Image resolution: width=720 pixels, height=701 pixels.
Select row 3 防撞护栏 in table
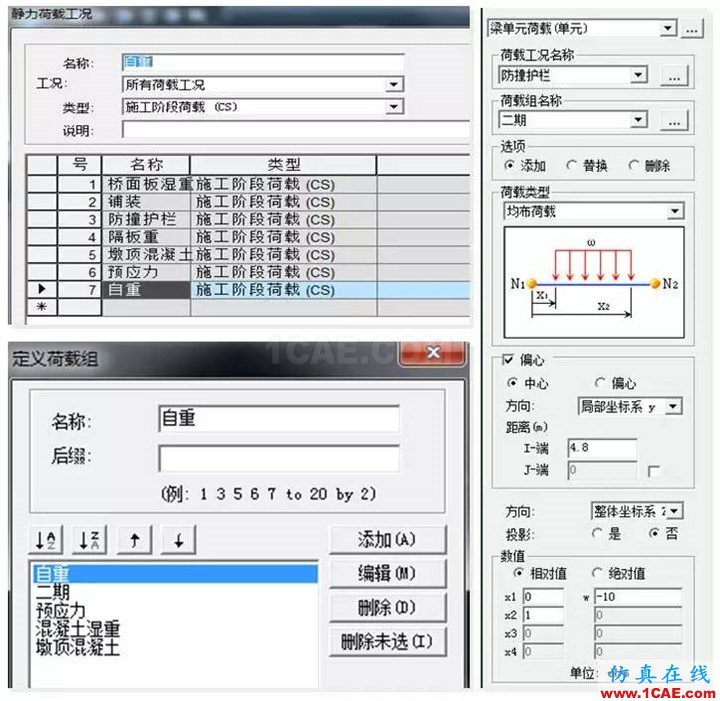[248, 219]
